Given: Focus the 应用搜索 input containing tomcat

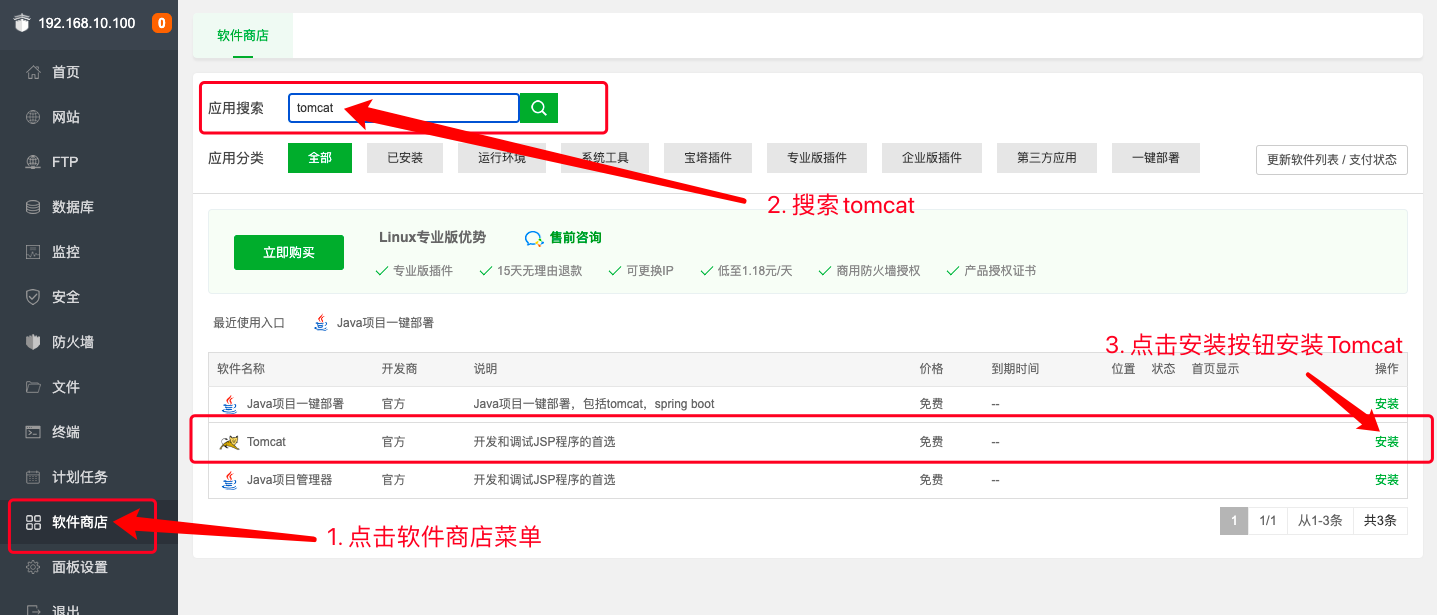Looking at the screenshot, I should pyautogui.click(x=404, y=108).
